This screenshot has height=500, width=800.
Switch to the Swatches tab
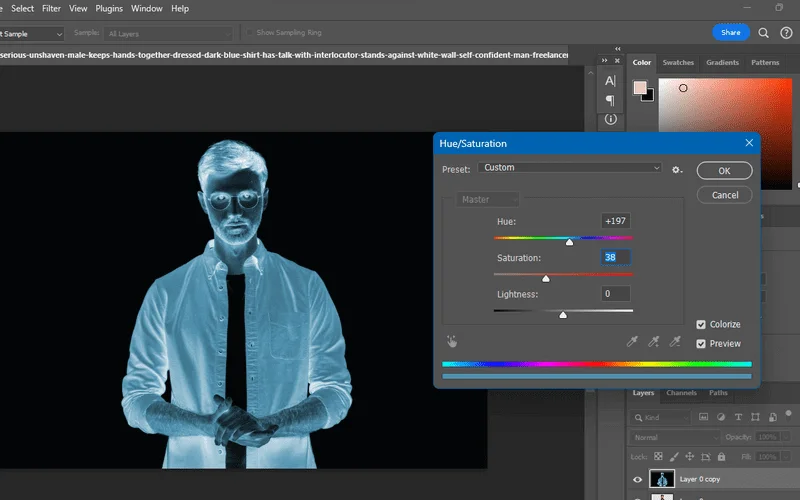[x=678, y=62]
